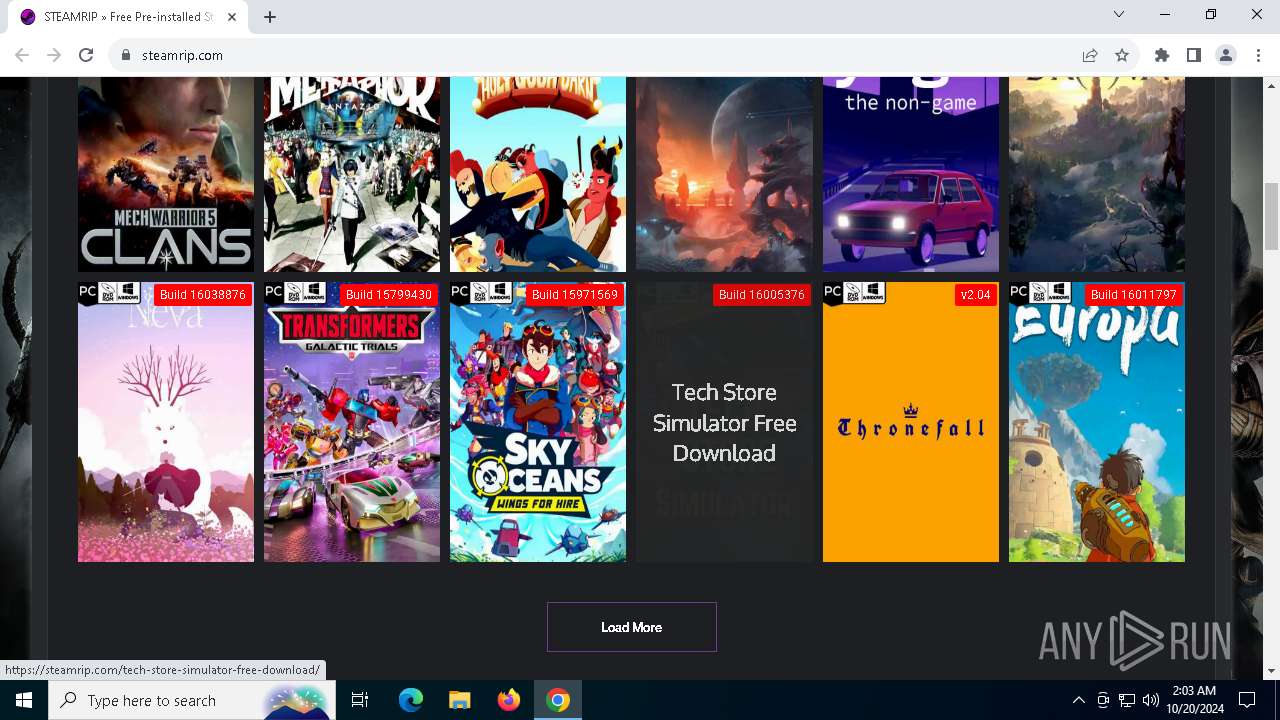Click Build 15799430 badge on Transformers
Viewport: 1280px width, 720px height.
pyautogui.click(x=389, y=295)
